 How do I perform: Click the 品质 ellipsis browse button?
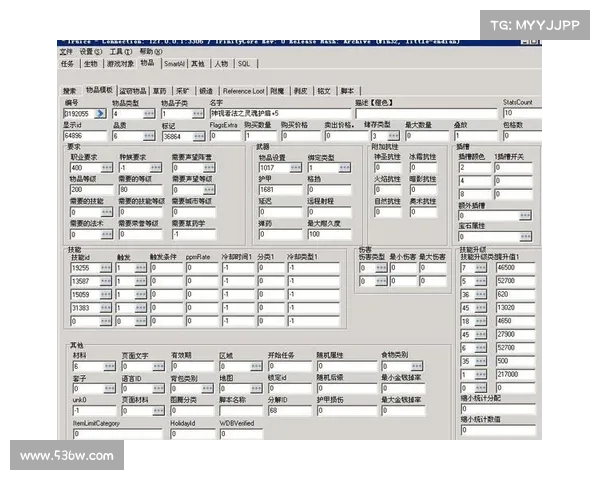(x=149, y=135)
